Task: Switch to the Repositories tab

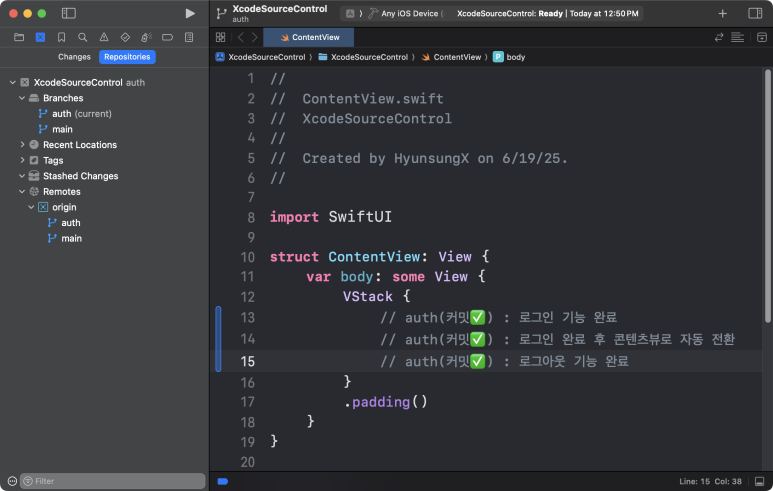Action: [x=127, y=57]
